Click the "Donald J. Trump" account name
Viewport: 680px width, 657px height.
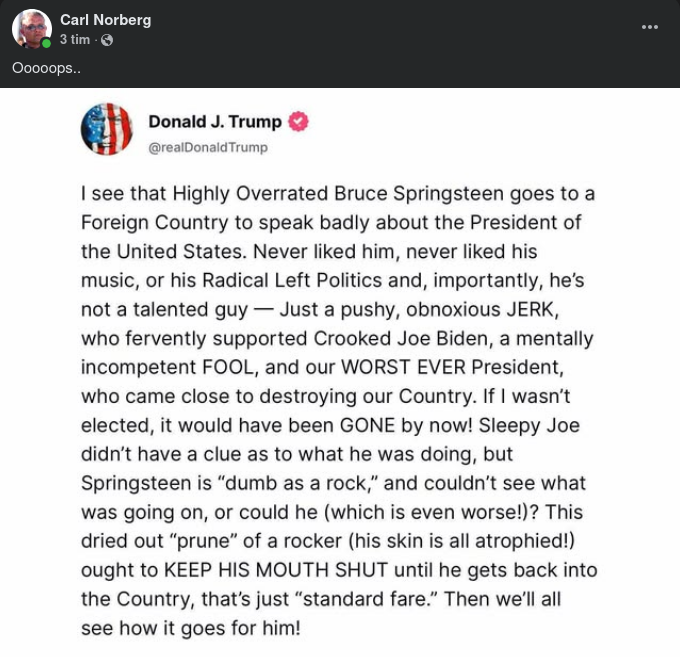(x=214, y=122)
